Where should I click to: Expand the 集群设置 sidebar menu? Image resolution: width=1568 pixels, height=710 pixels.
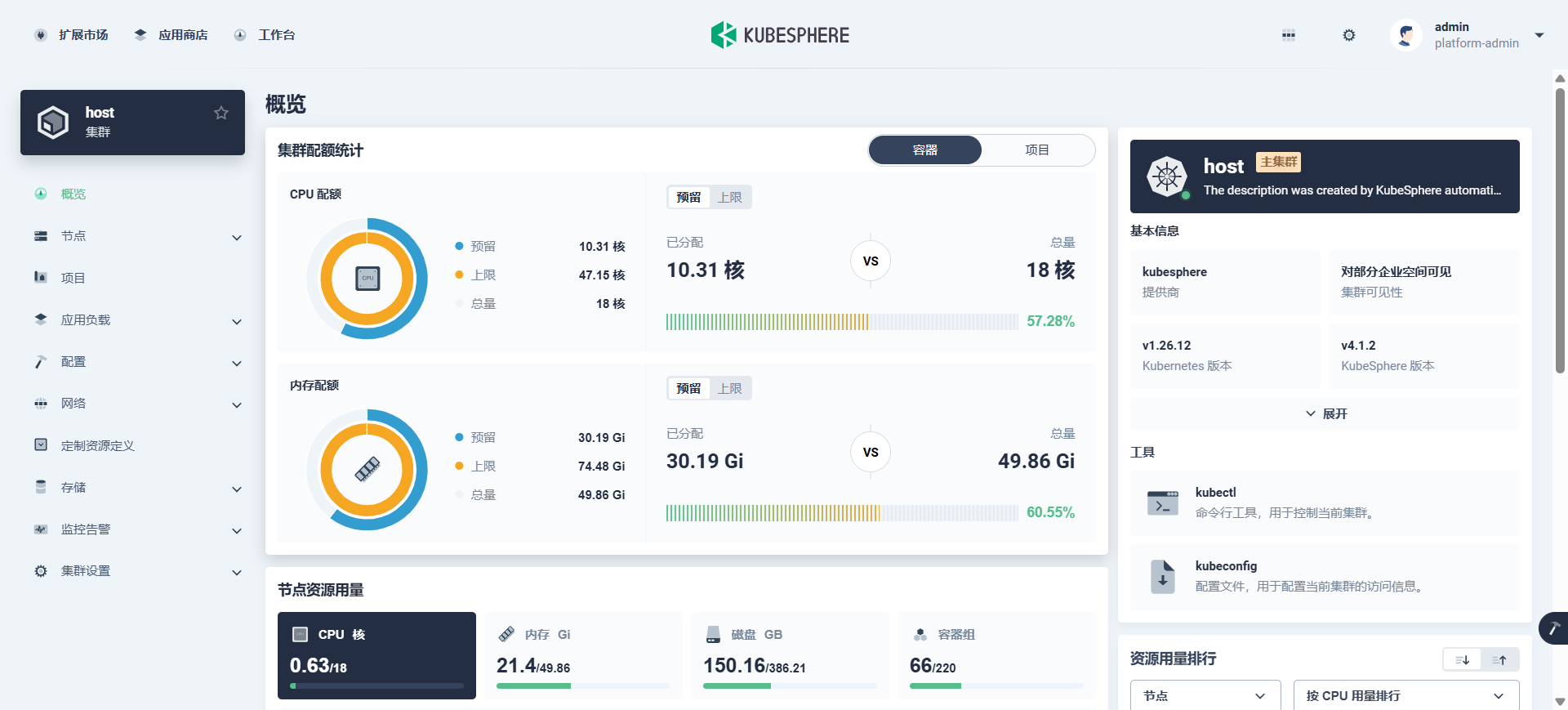coord(237,572)
